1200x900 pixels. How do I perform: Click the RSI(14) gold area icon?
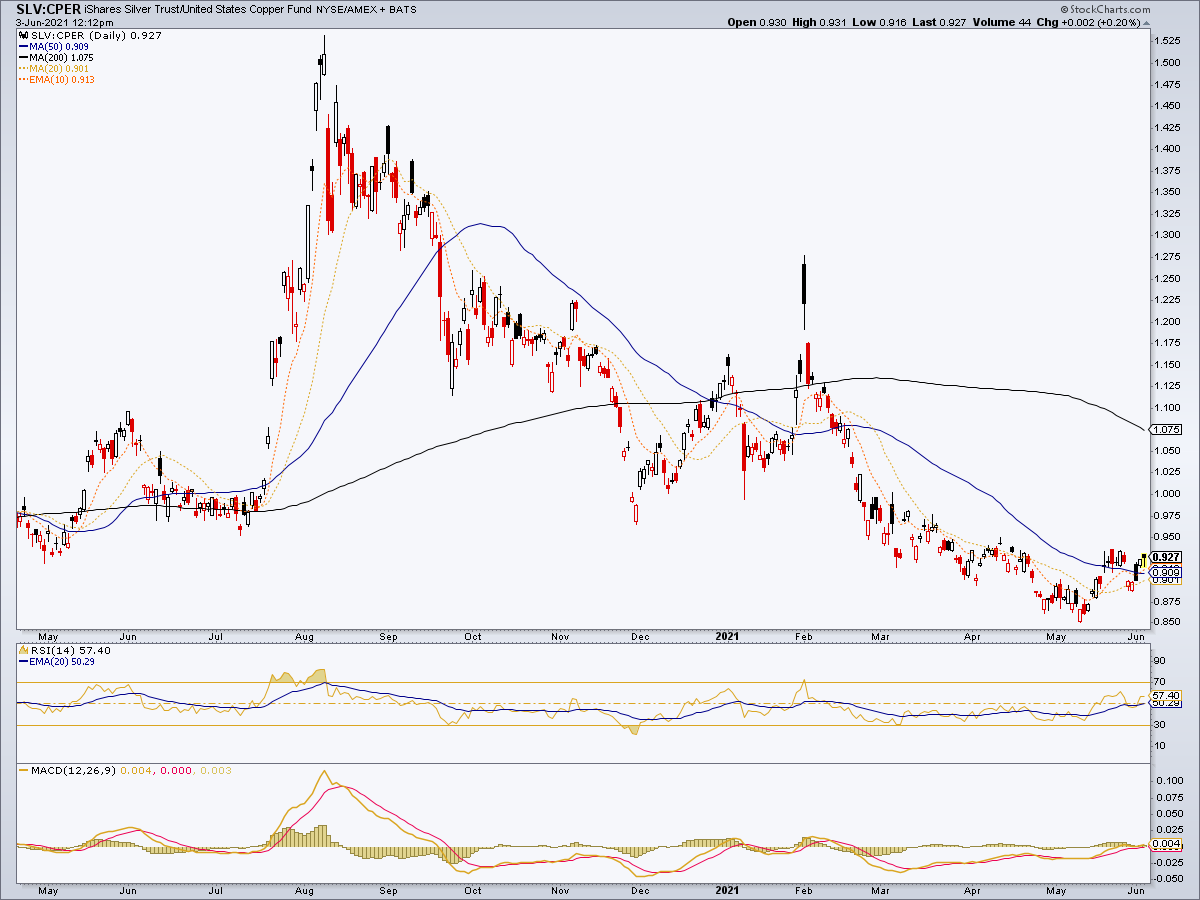tap(22, 648)
